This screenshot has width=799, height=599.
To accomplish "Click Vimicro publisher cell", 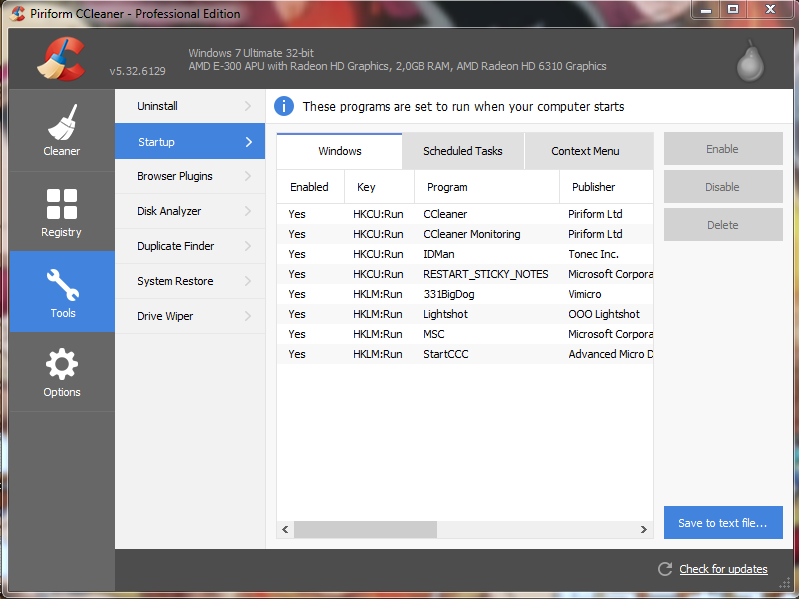I will pyautogui.click(x=585, y=294).
